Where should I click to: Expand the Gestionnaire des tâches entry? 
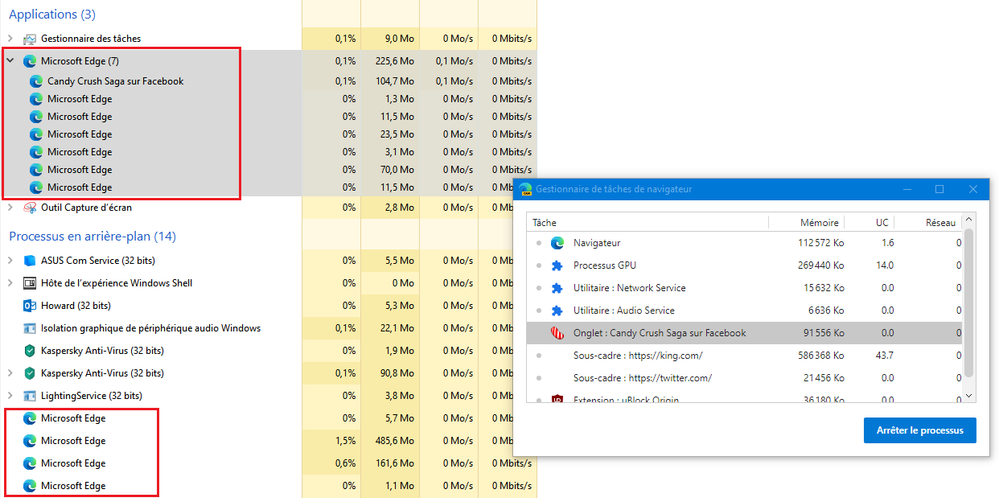[x=10, y=39]
